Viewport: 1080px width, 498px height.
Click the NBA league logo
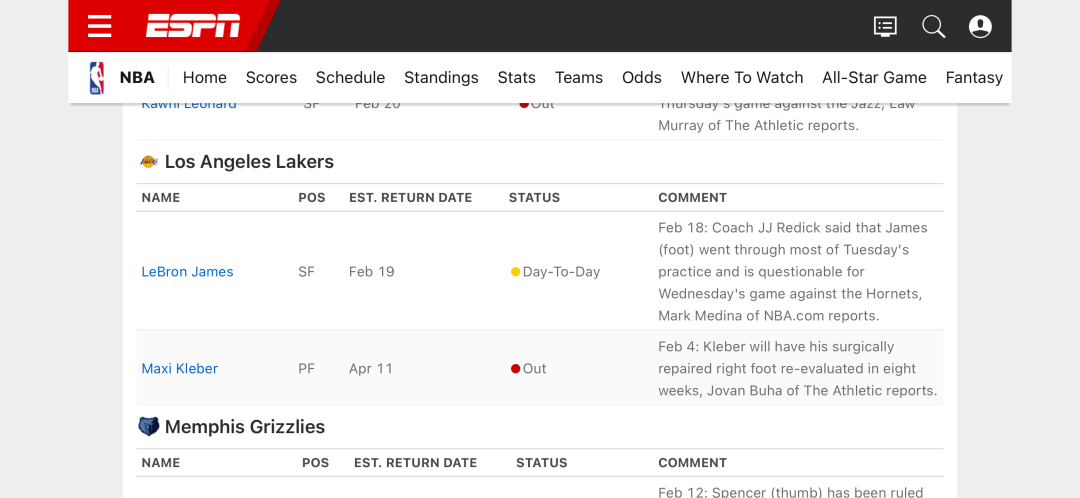tap(97, 78)
